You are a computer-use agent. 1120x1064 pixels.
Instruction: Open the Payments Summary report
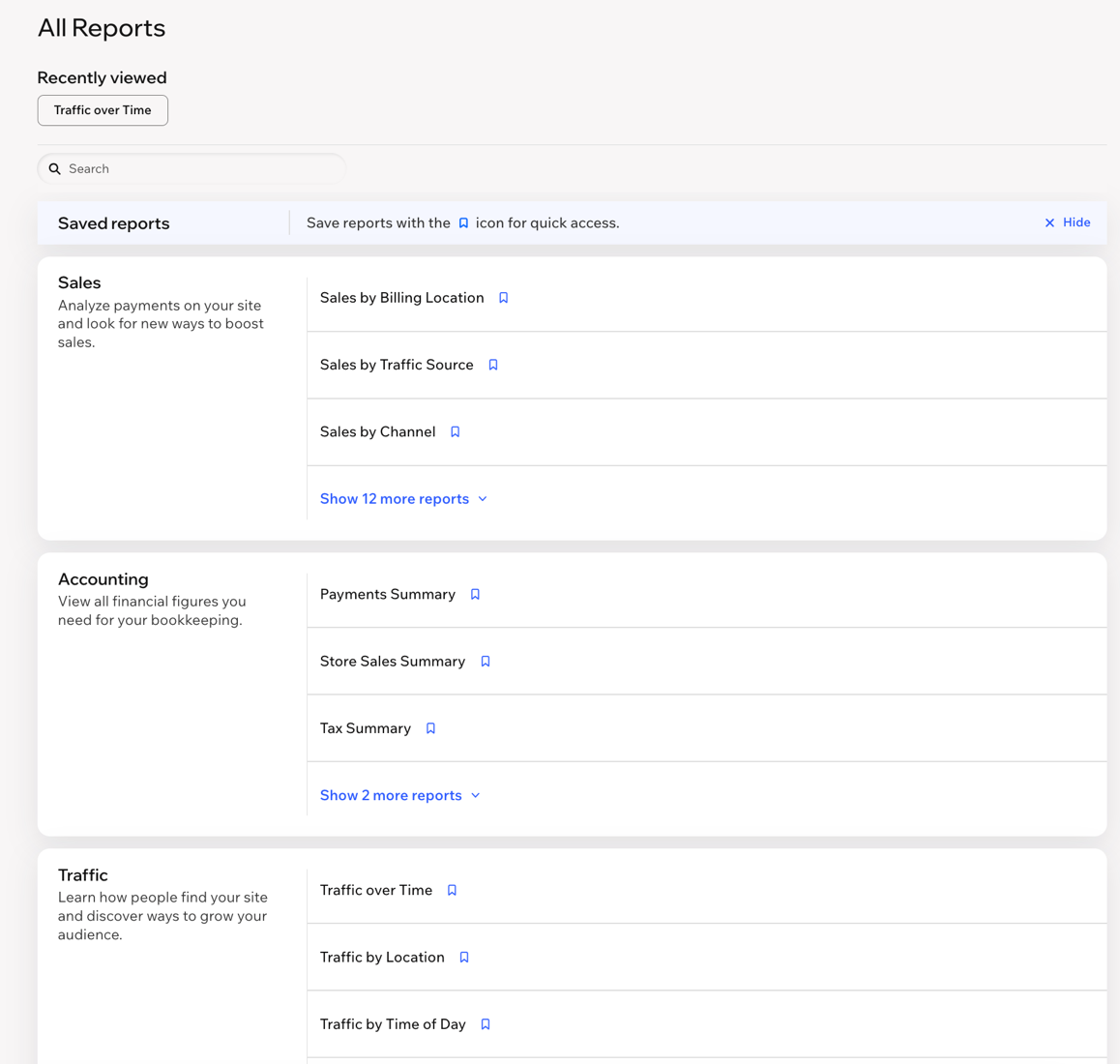388,595
